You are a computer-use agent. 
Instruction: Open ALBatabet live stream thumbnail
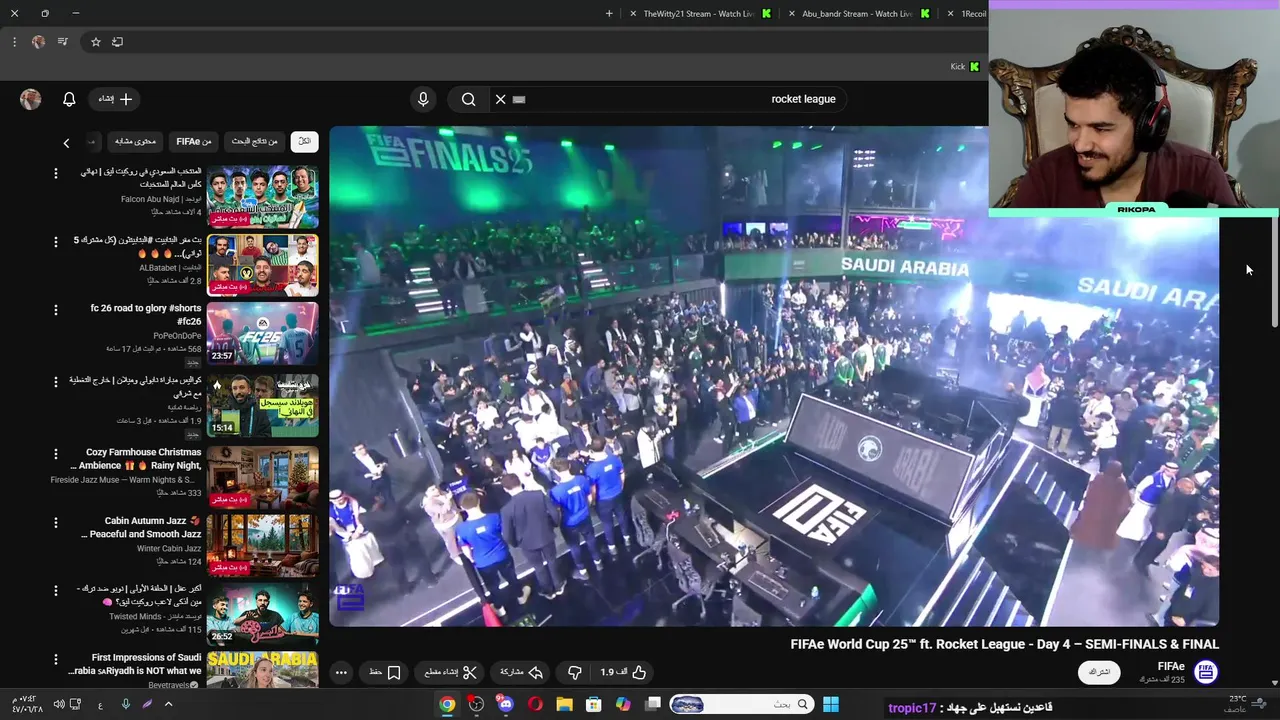point(262,265)
